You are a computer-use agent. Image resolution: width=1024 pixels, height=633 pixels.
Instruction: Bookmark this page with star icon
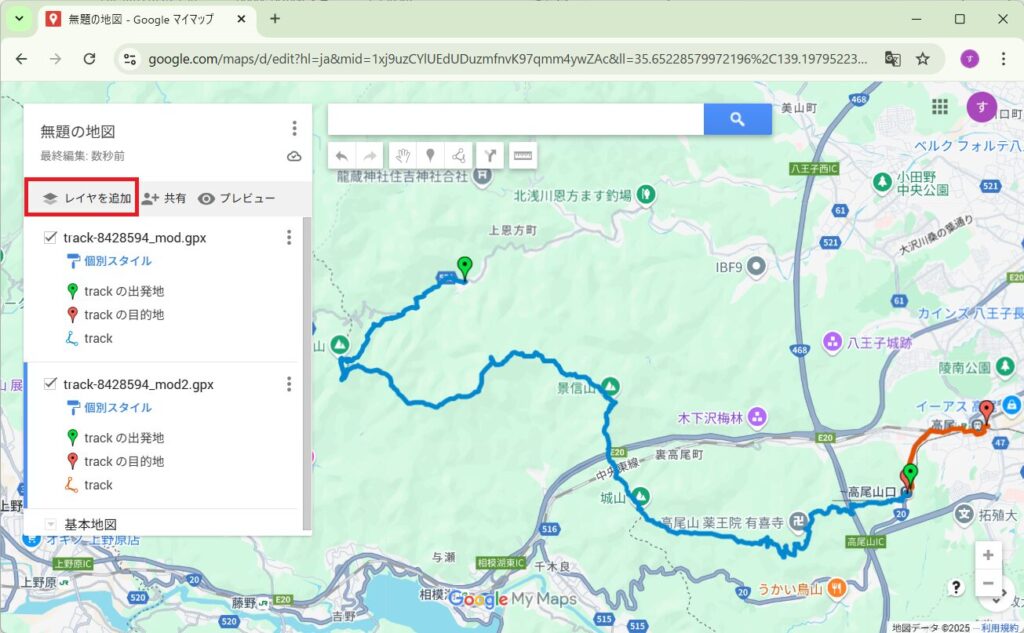[x=922, y=59]
